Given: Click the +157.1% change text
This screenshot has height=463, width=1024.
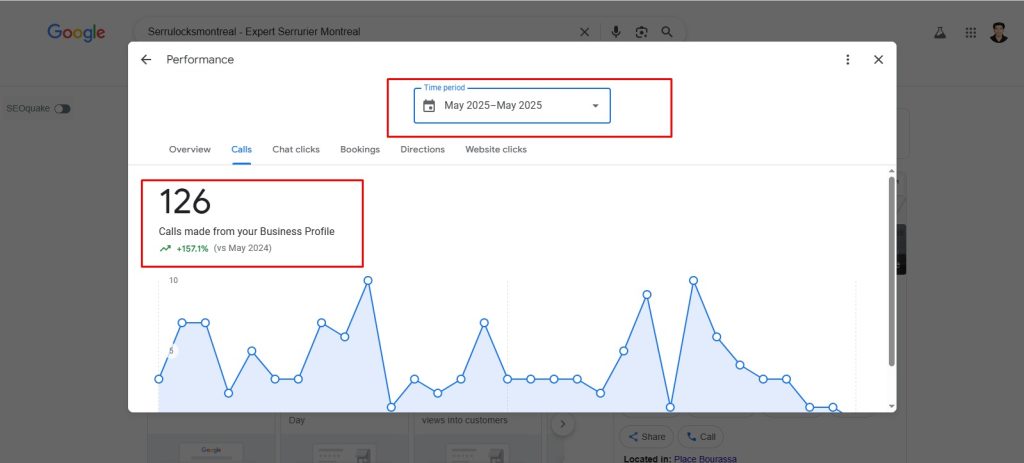Looking at the screenshot, I should click(192, 249).
